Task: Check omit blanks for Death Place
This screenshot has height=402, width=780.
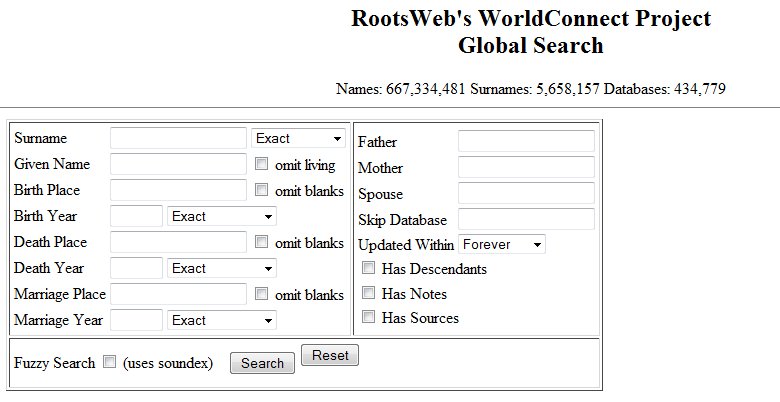Action: (x=261, y=242)
